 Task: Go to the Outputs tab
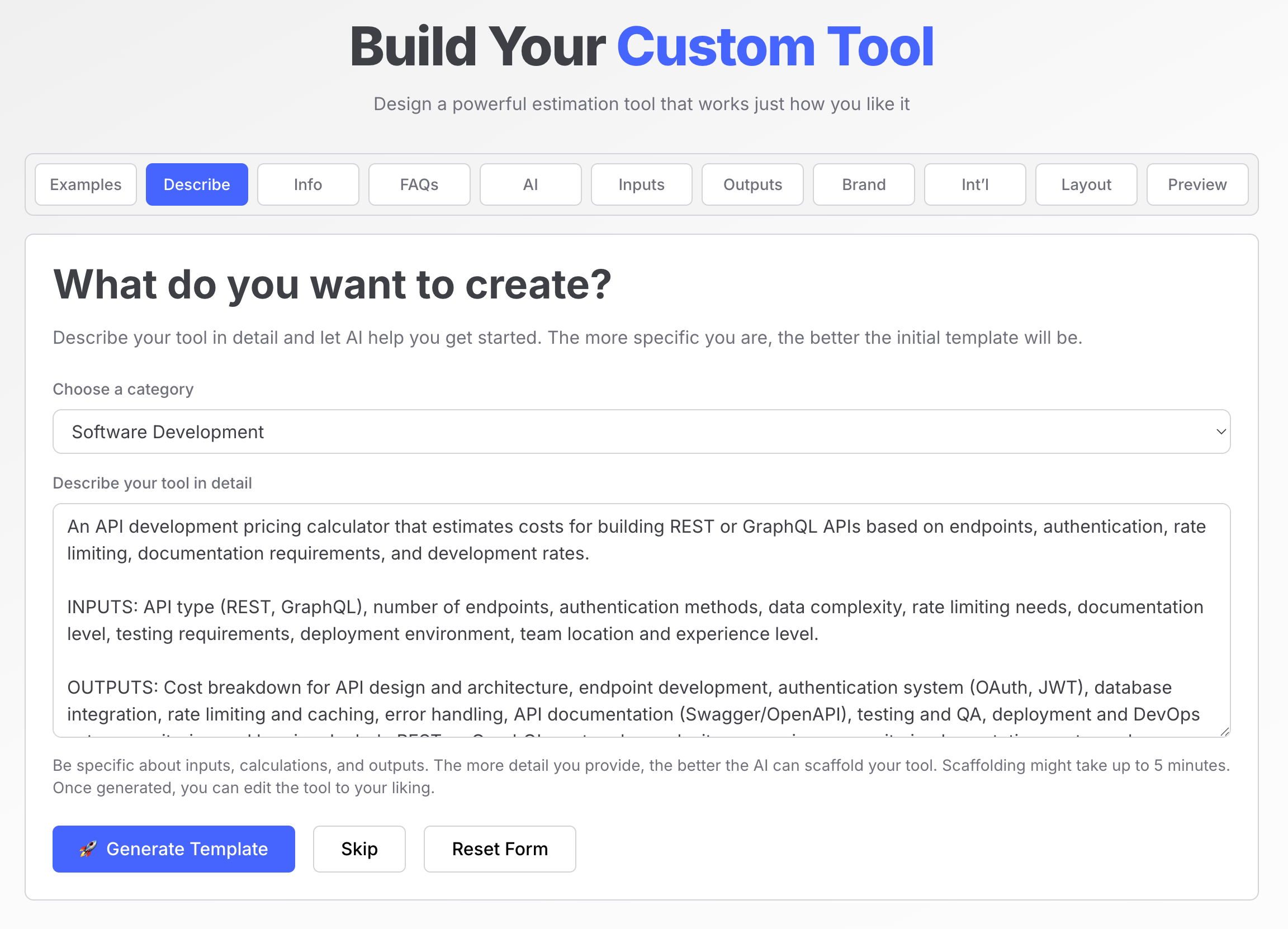[x=752, y=184]
